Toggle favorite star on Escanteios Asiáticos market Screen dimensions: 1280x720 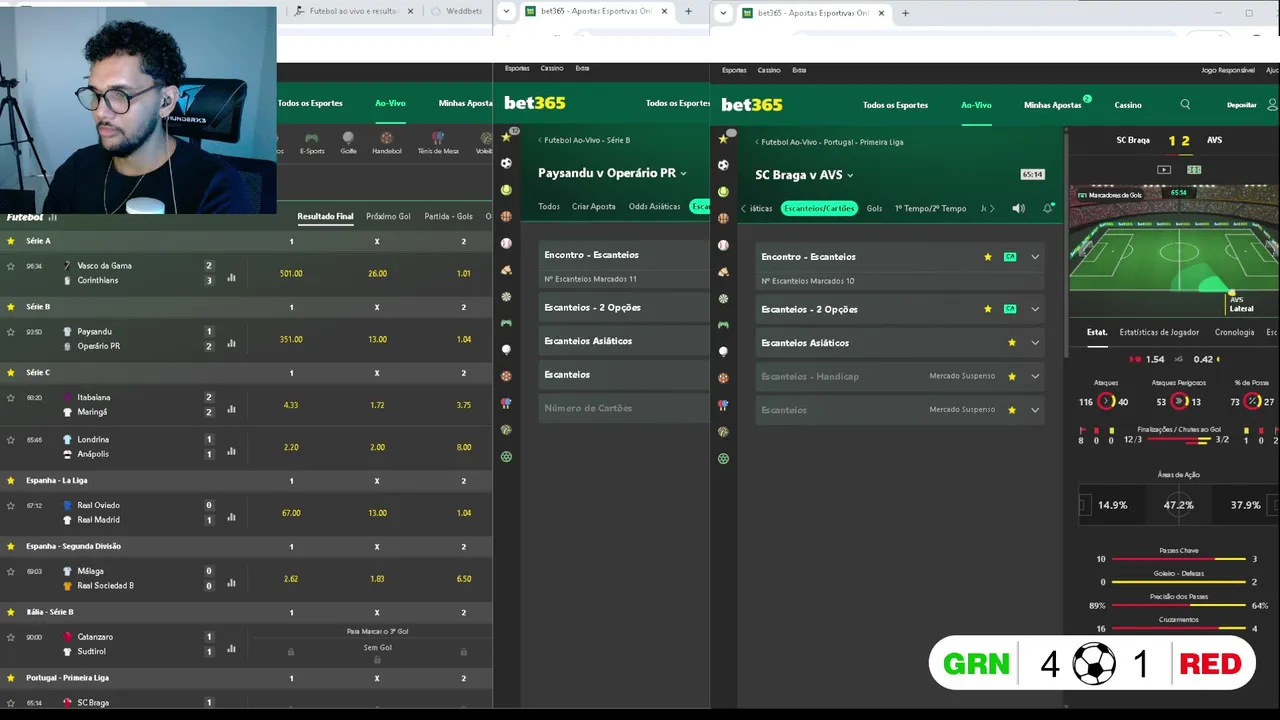1012,343
